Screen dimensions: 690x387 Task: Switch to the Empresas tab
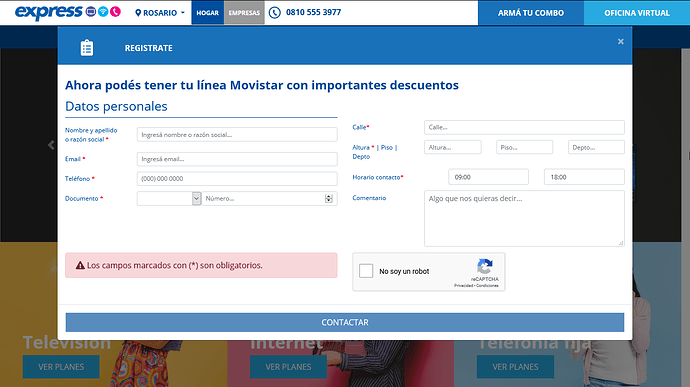244,12
